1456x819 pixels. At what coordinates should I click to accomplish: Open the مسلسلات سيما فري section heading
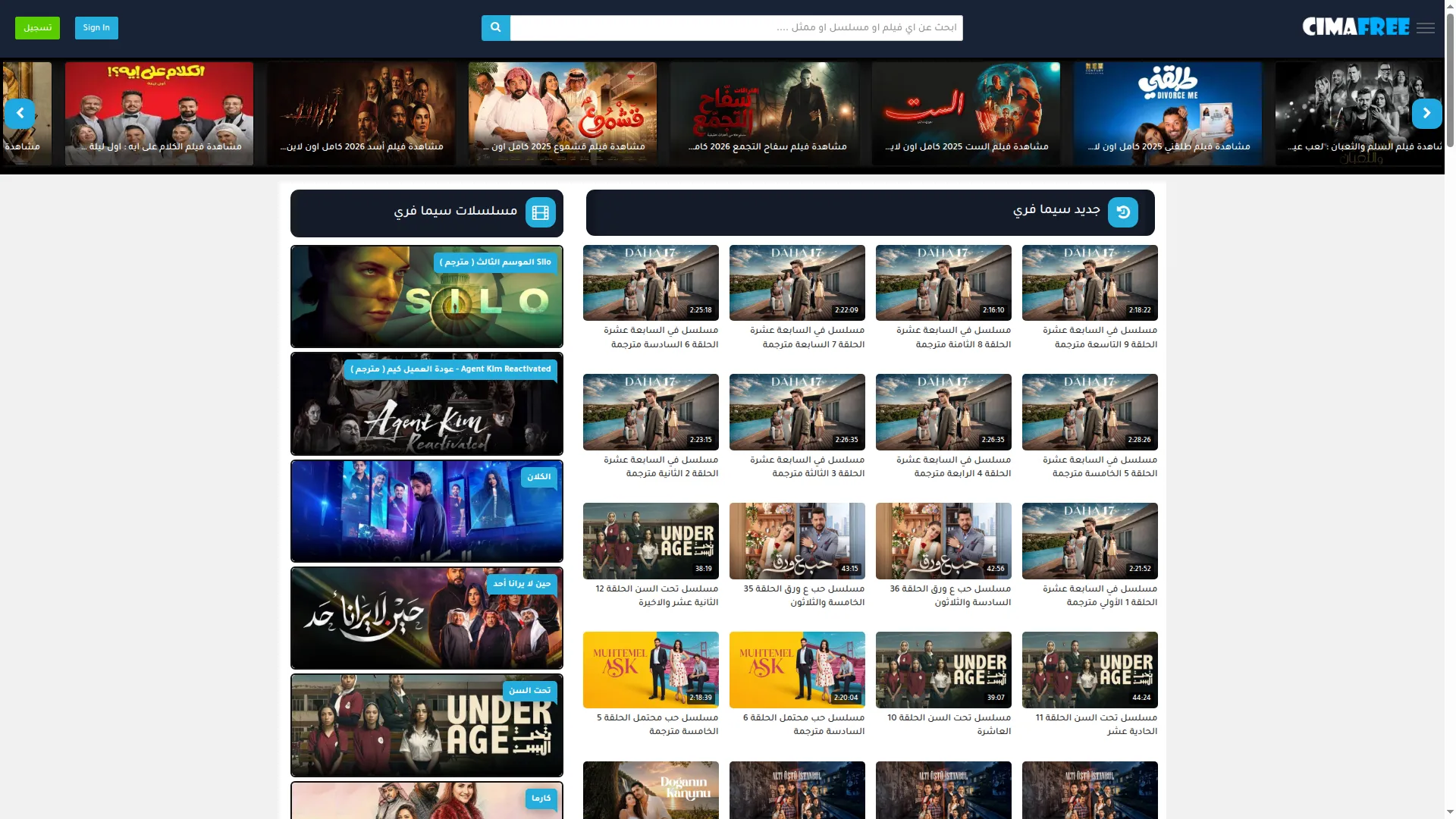[x=456, y=211]
